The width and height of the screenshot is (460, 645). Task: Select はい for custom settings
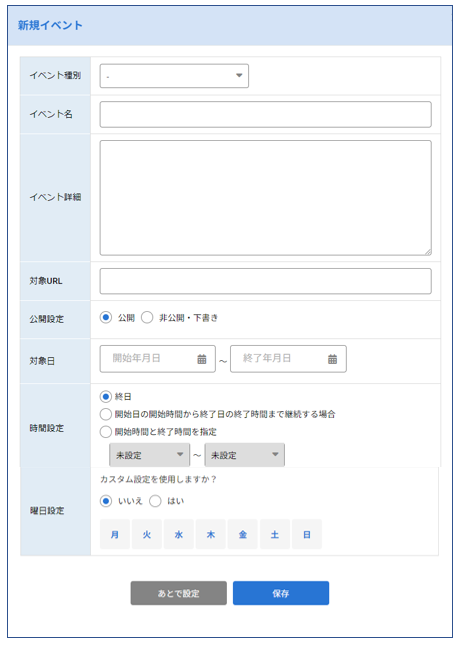(x=155, y=501)
